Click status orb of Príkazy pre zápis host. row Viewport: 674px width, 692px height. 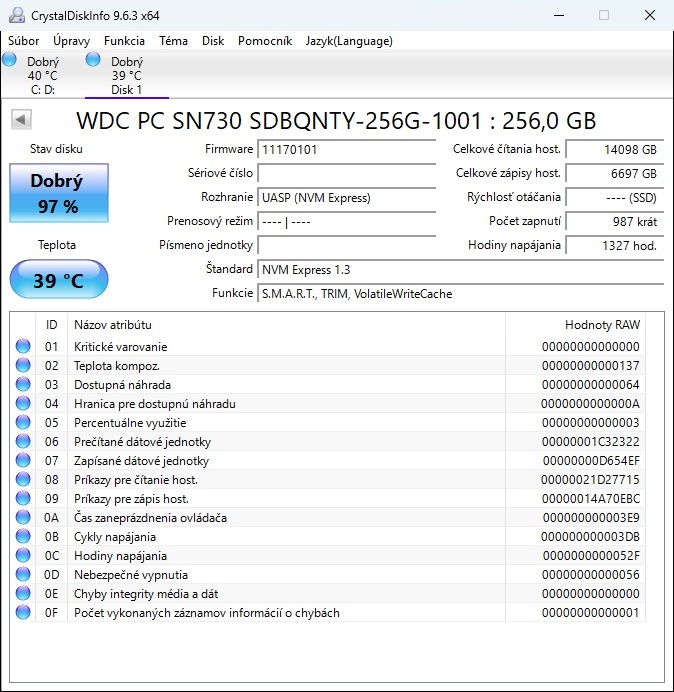(x=23, y=498)
